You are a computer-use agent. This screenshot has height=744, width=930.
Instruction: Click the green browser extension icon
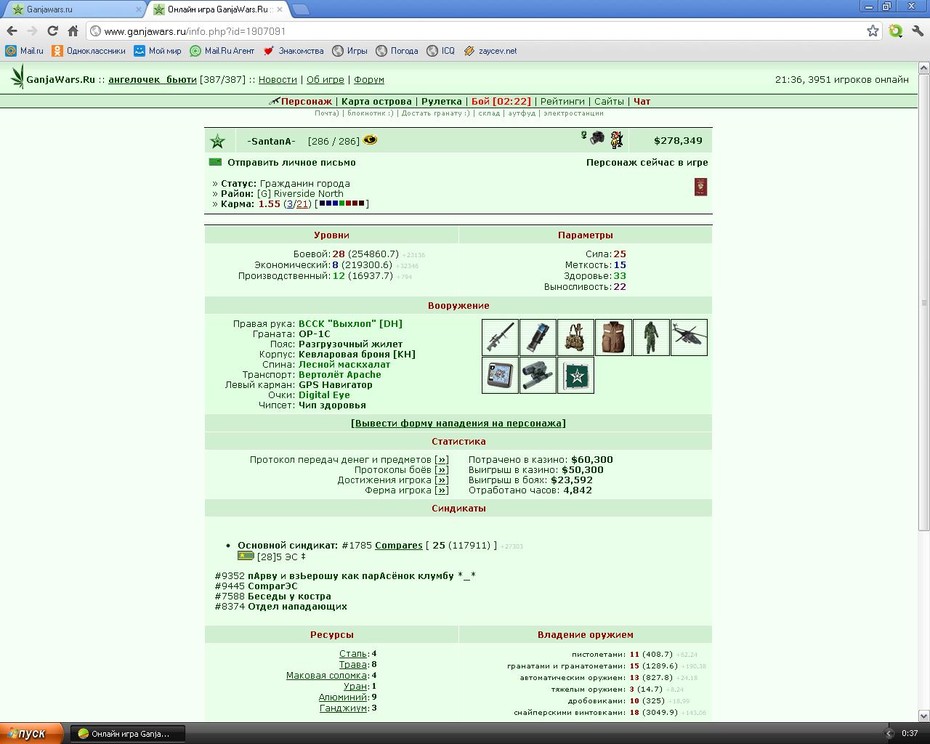pos(896,31)
